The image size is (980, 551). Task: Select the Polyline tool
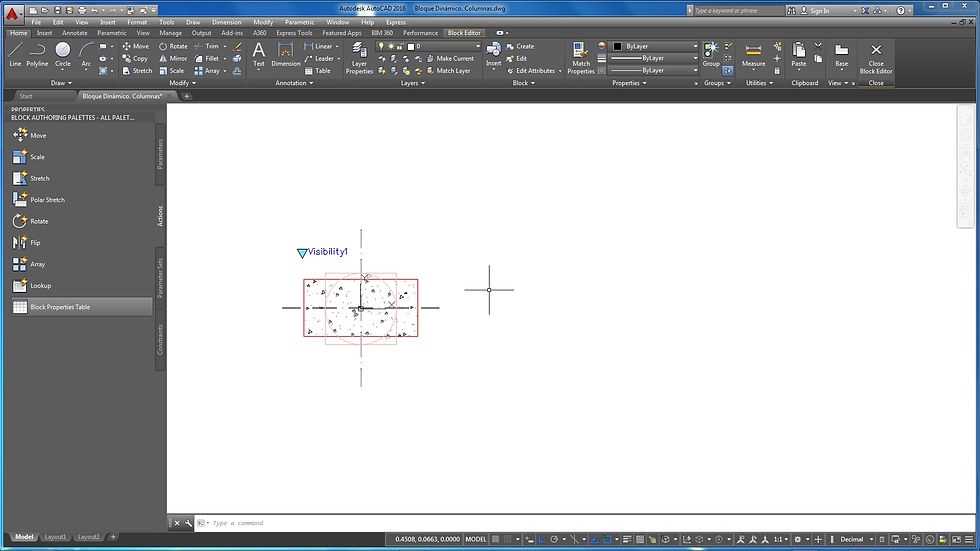pyautogui.click(x=38, y=54)
